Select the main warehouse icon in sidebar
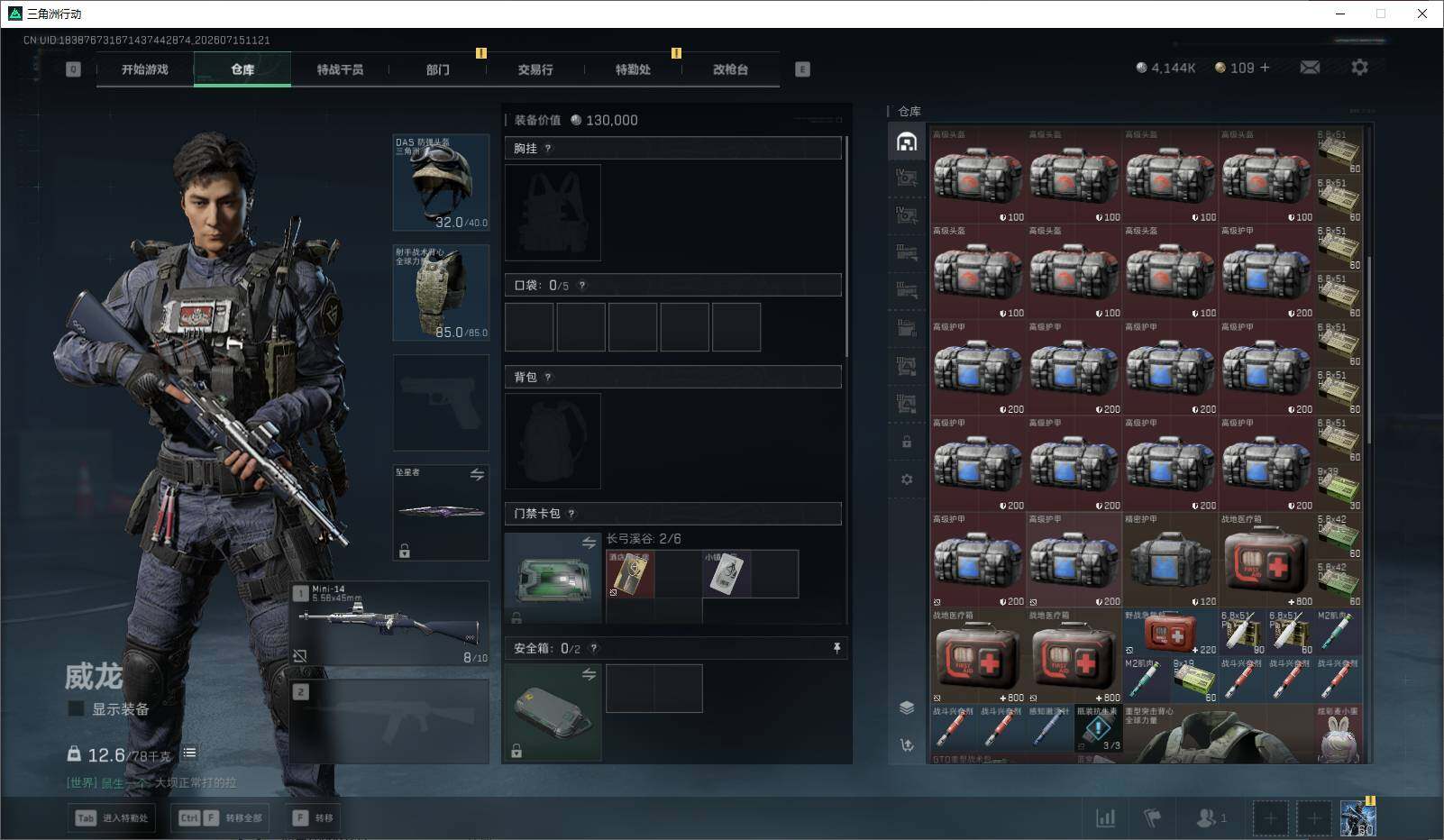This screenshot has height=840, width=1444. tap(907, 142)
